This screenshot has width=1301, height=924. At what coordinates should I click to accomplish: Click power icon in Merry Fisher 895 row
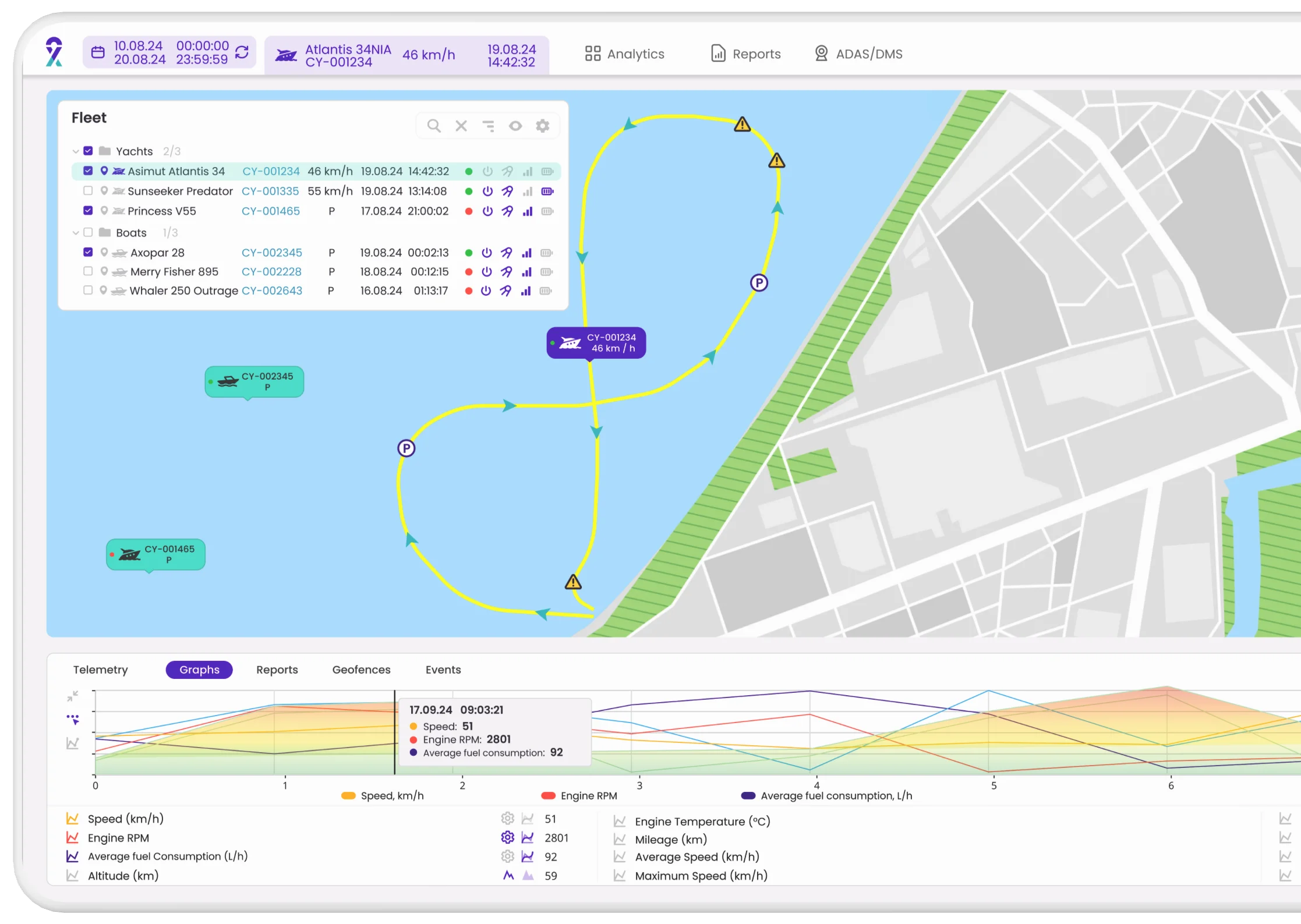pos(487,272)
